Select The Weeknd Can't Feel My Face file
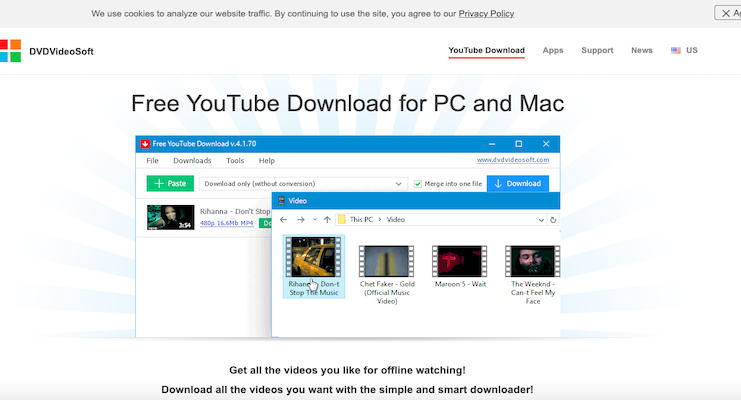 tap(533, 275)
